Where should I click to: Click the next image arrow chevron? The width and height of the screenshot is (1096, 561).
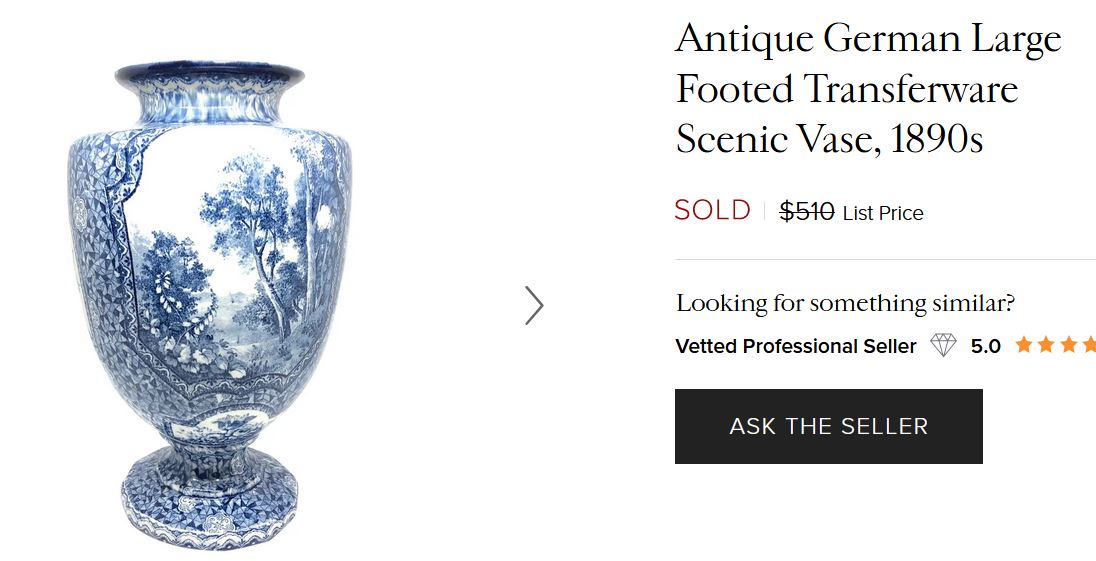[x=534, y=306]
